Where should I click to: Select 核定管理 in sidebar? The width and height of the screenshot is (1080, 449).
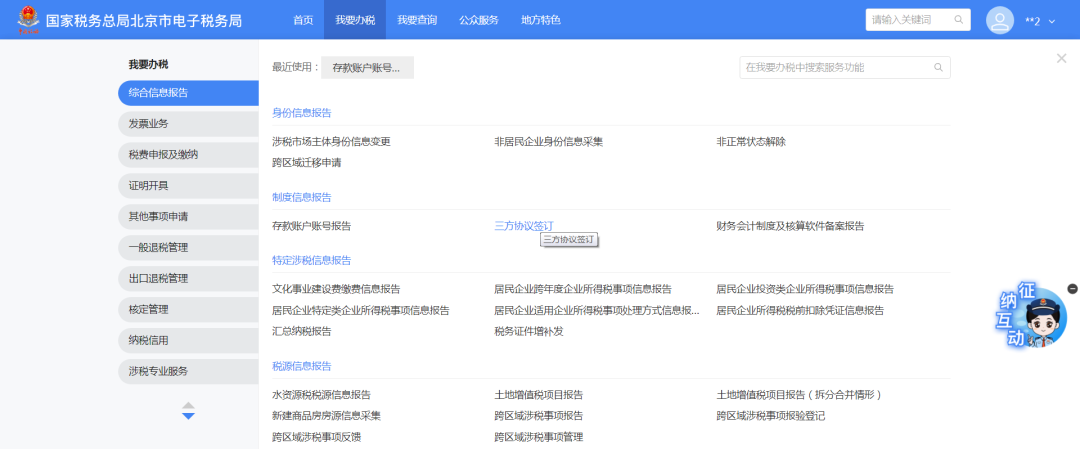188,310
